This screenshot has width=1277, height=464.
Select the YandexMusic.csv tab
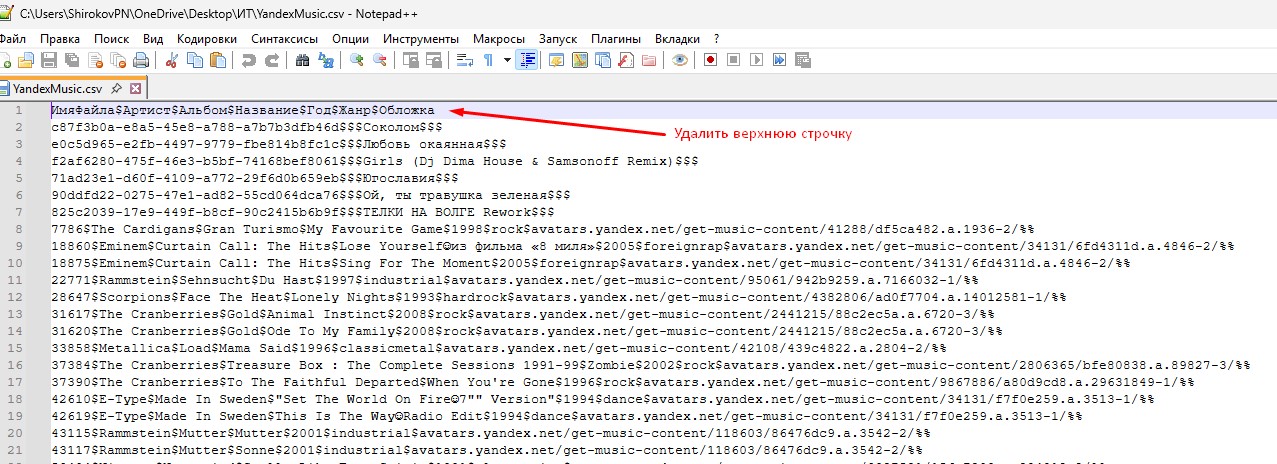57,89
